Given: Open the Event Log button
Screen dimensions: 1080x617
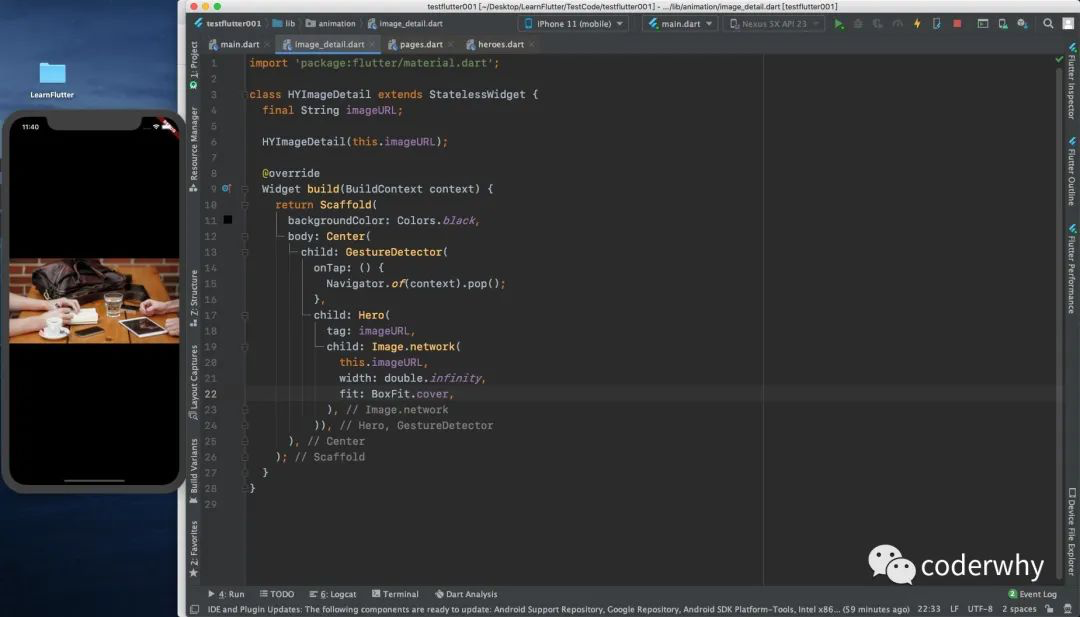Looking at the screenshot, I should (1031, 594).
